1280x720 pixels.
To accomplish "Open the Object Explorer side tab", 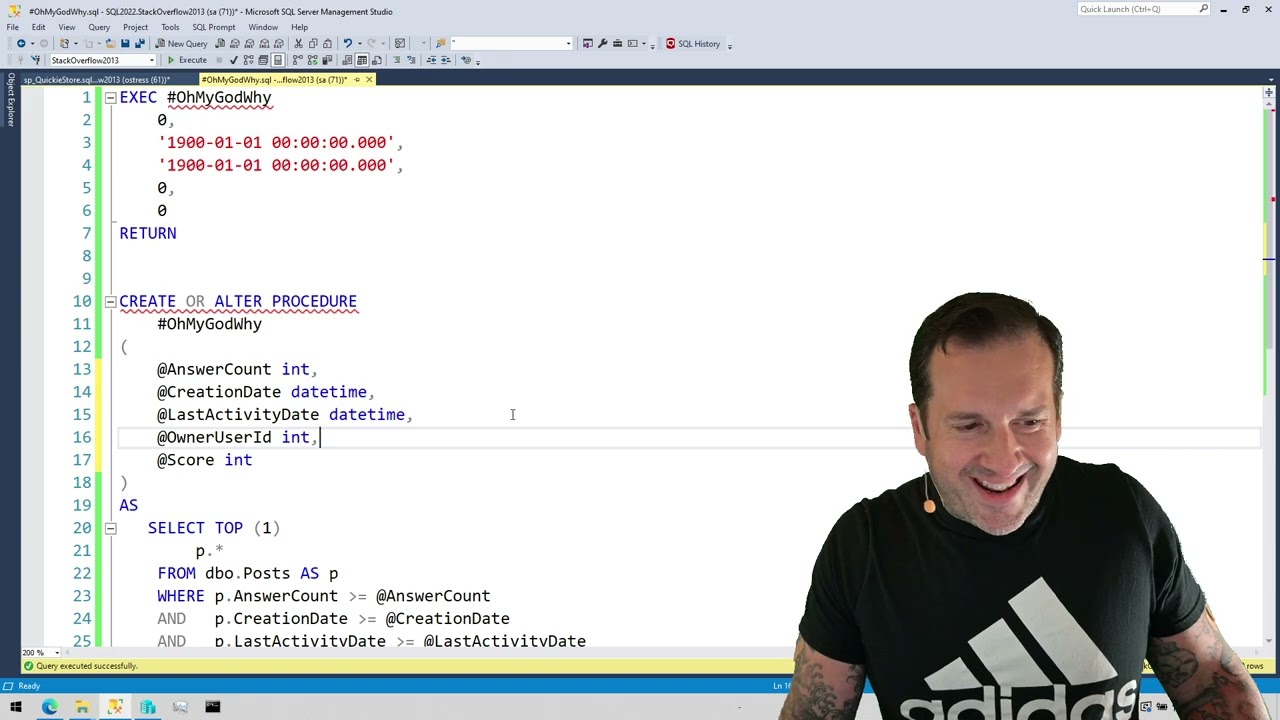I will click(x=11, y=100).
